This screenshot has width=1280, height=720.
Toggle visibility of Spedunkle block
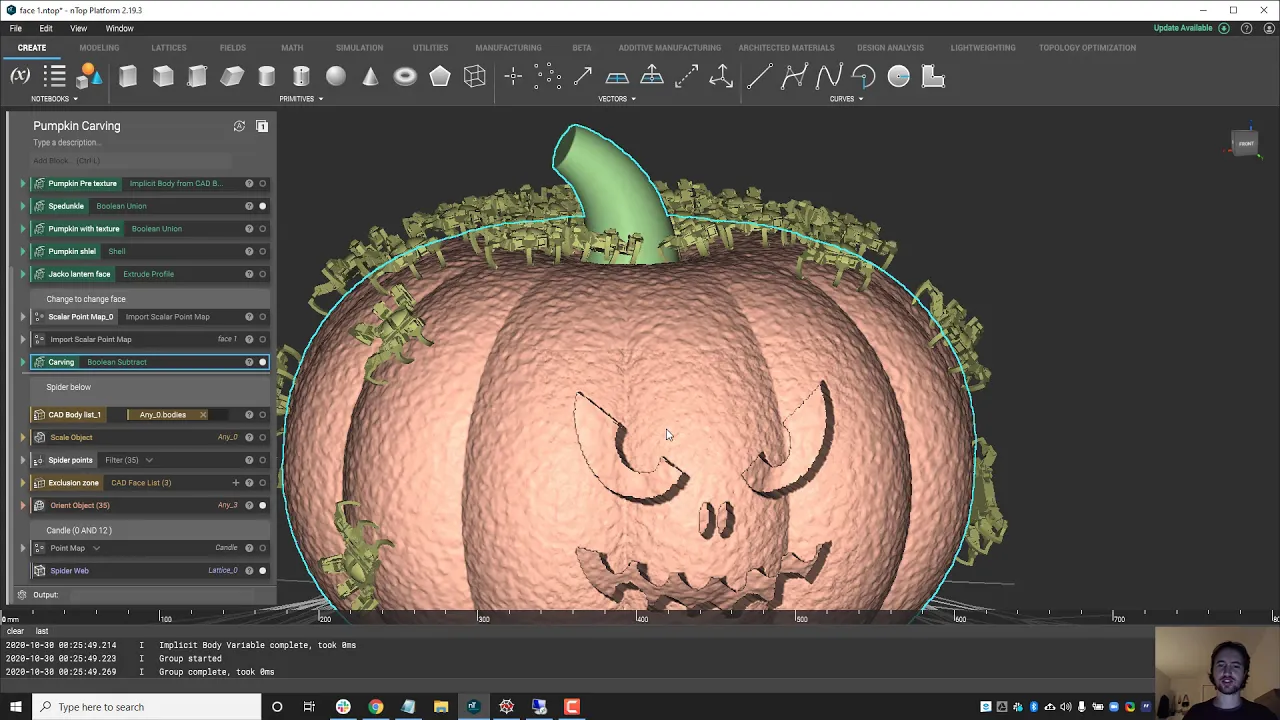pos(263,206)
